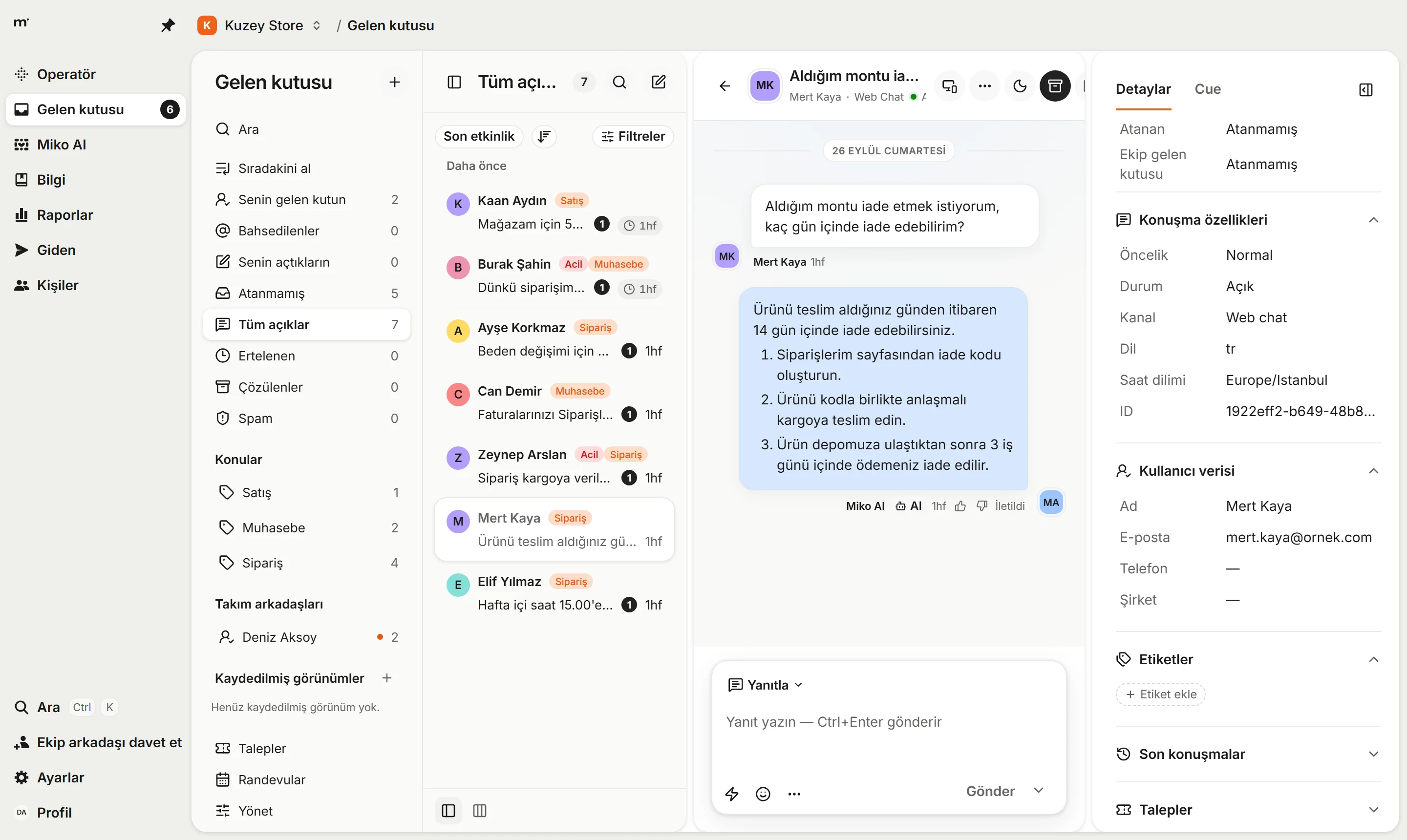Open the send options arrow next to Gönder
Screen dimensions: 1407x840
[1039, 791]
